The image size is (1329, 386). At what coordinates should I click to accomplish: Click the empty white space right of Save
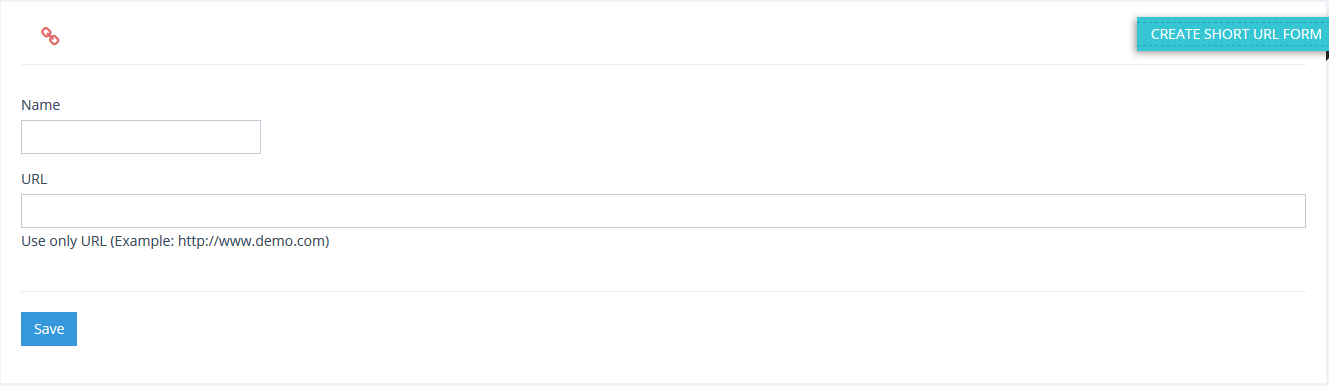690,329
